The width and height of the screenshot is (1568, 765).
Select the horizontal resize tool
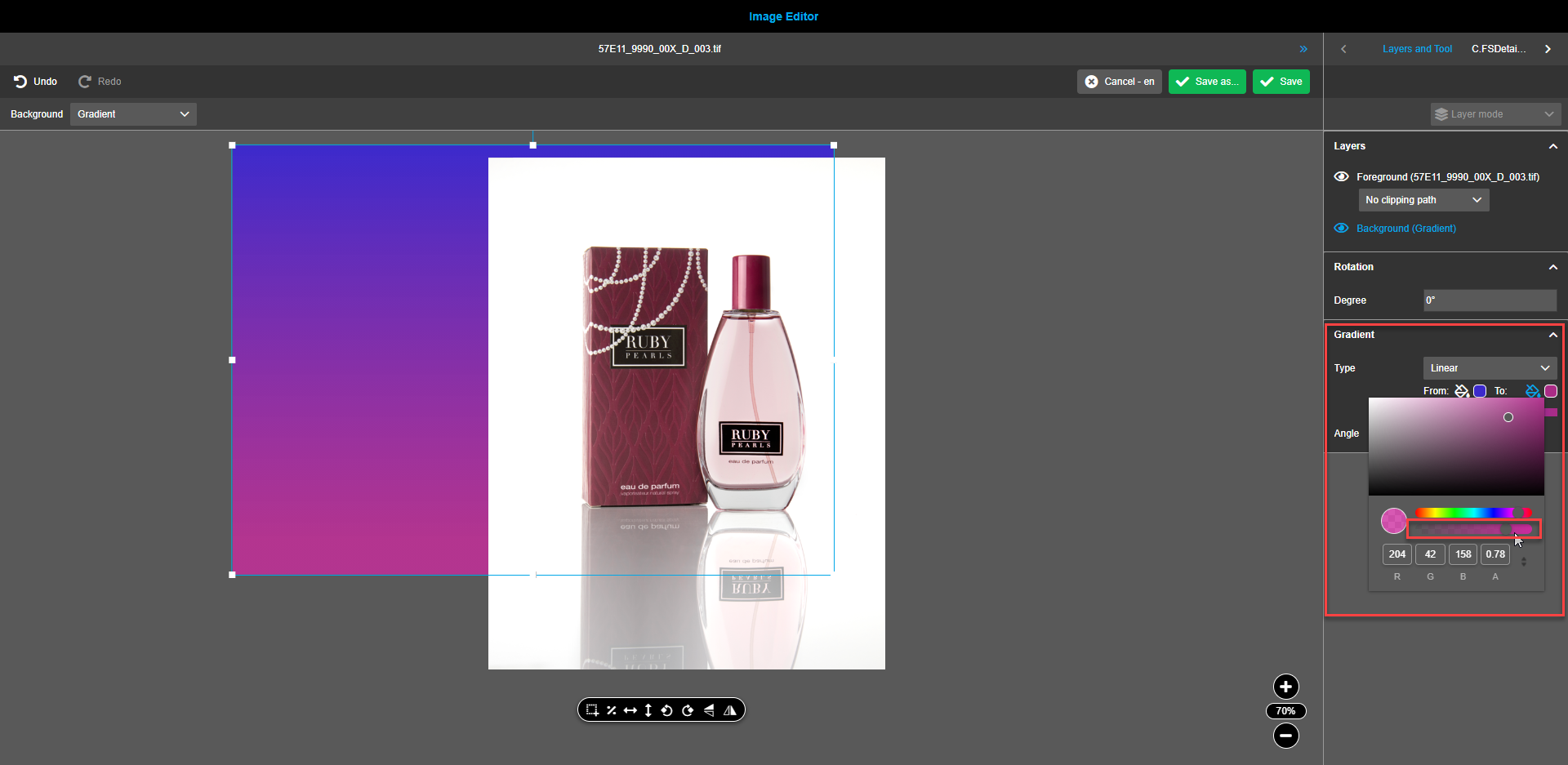[x=630, y=709]
